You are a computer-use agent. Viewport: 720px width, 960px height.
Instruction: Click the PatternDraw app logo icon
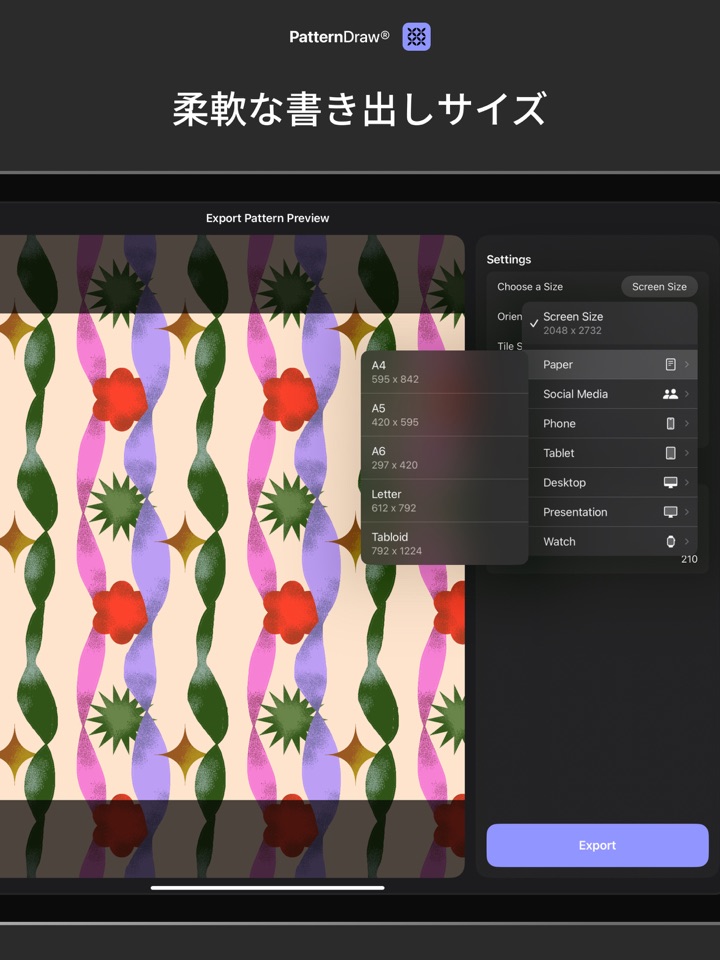pos(416,37)
